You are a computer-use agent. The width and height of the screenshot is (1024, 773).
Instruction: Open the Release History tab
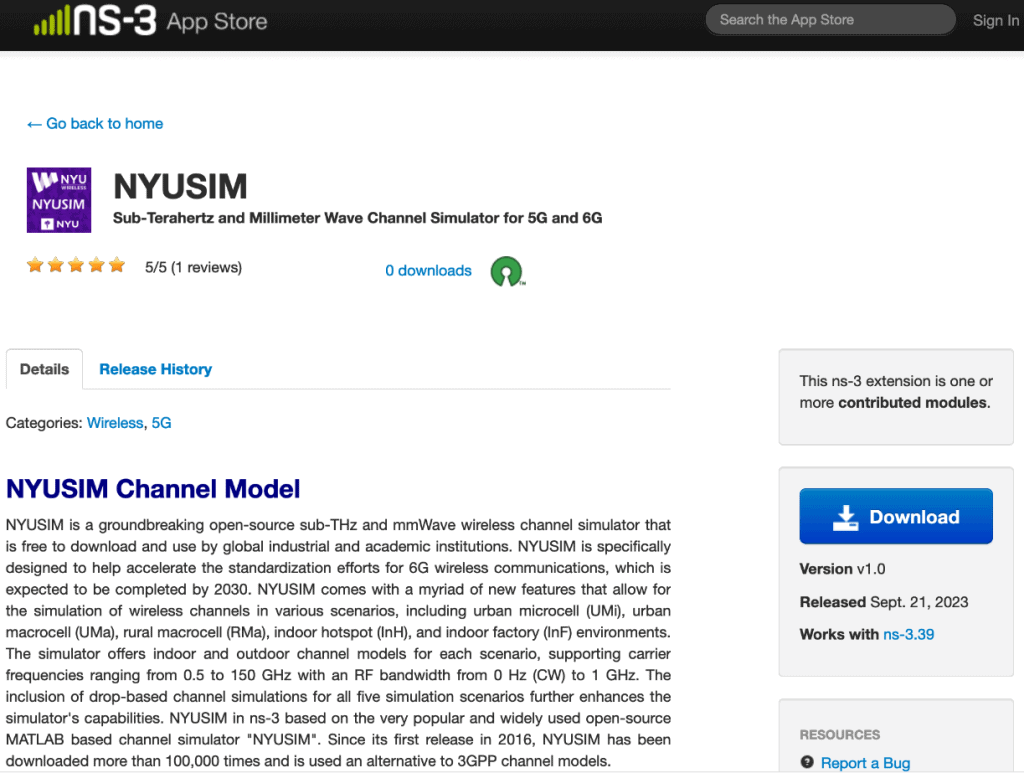coord(155,369)
